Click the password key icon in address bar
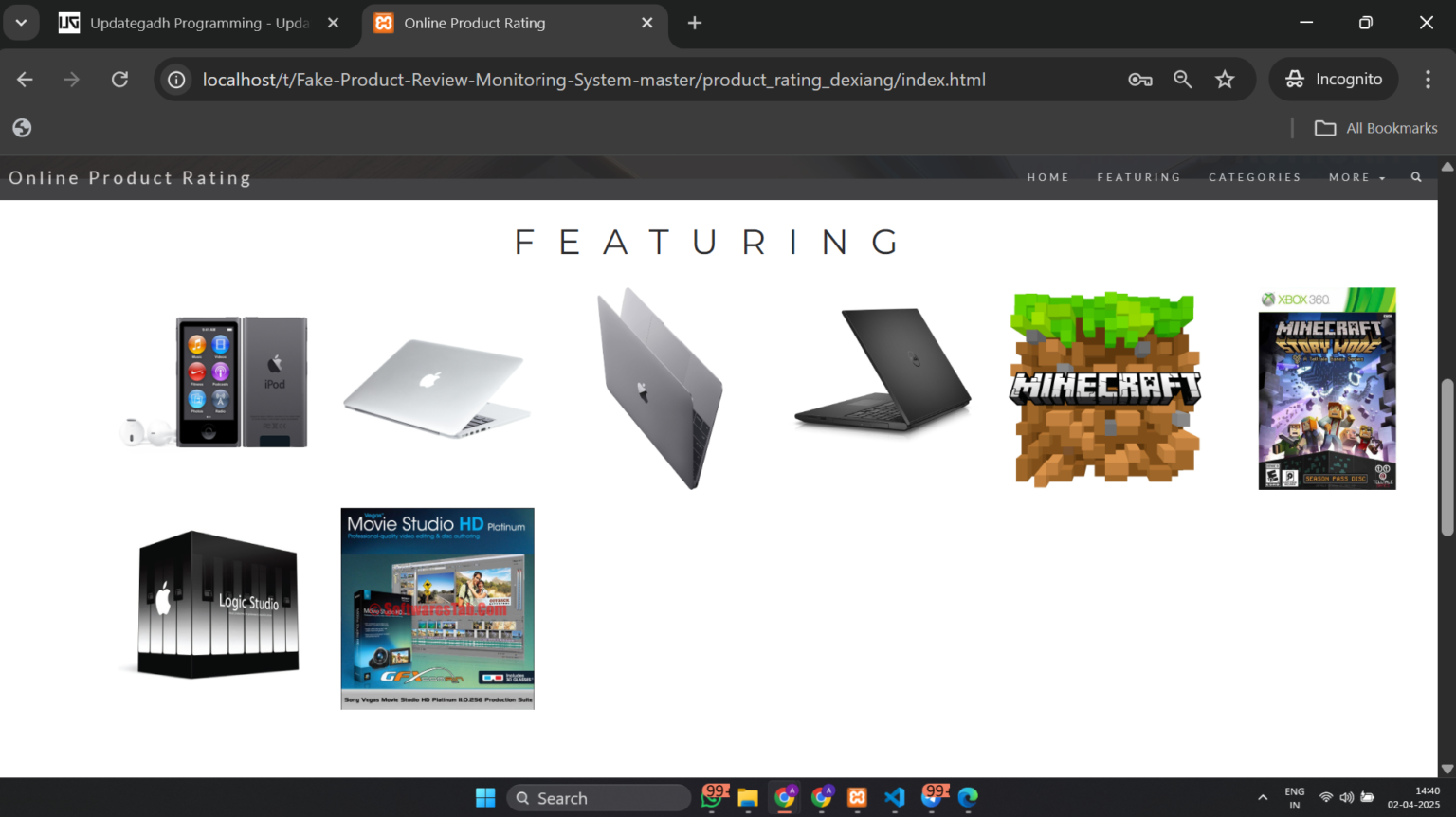The width and height of the screenshot is (1456, 817). click(x=1139, y=80)
